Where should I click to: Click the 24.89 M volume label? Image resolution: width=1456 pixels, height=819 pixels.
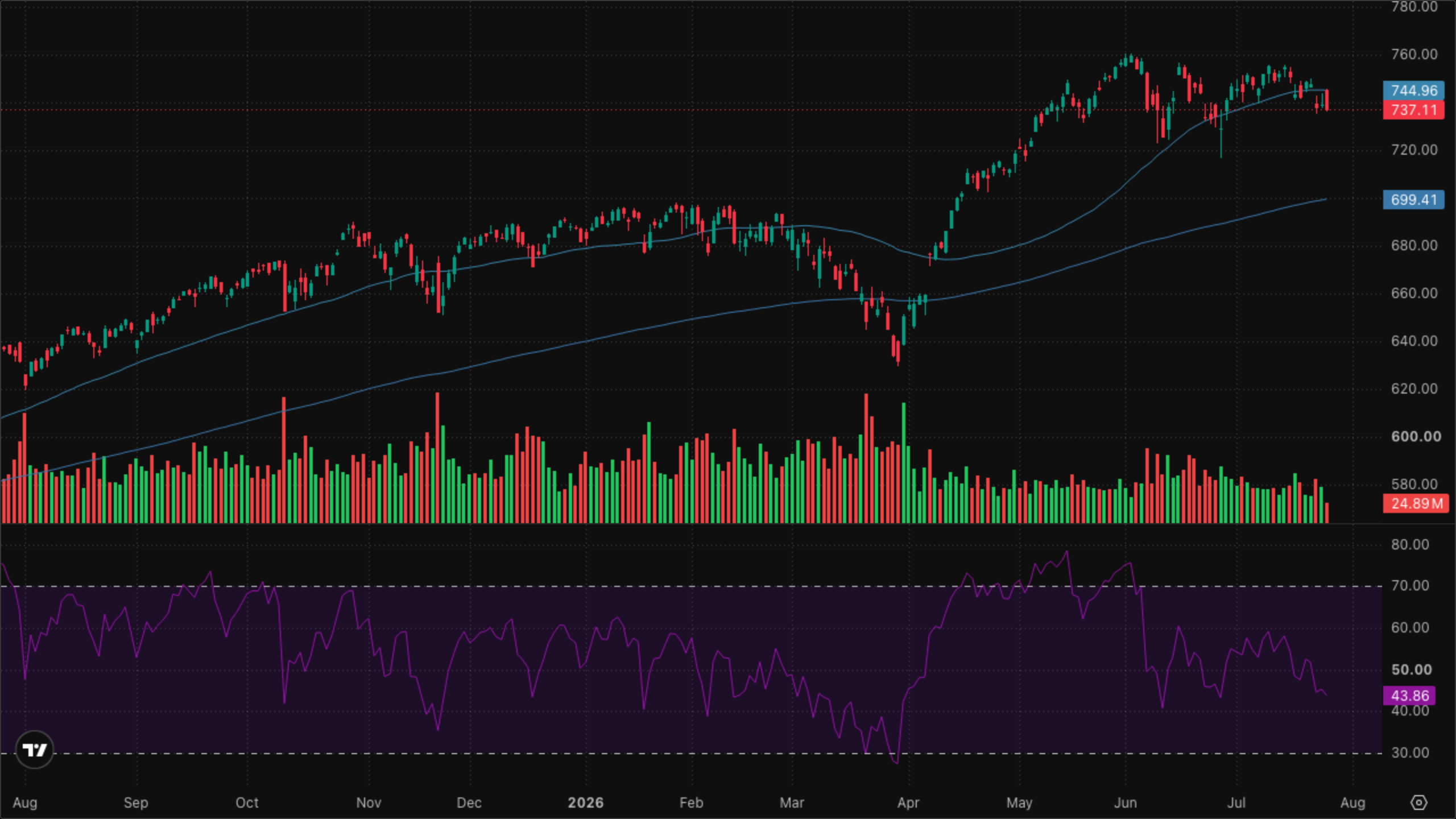click(x=1416, y=503)
